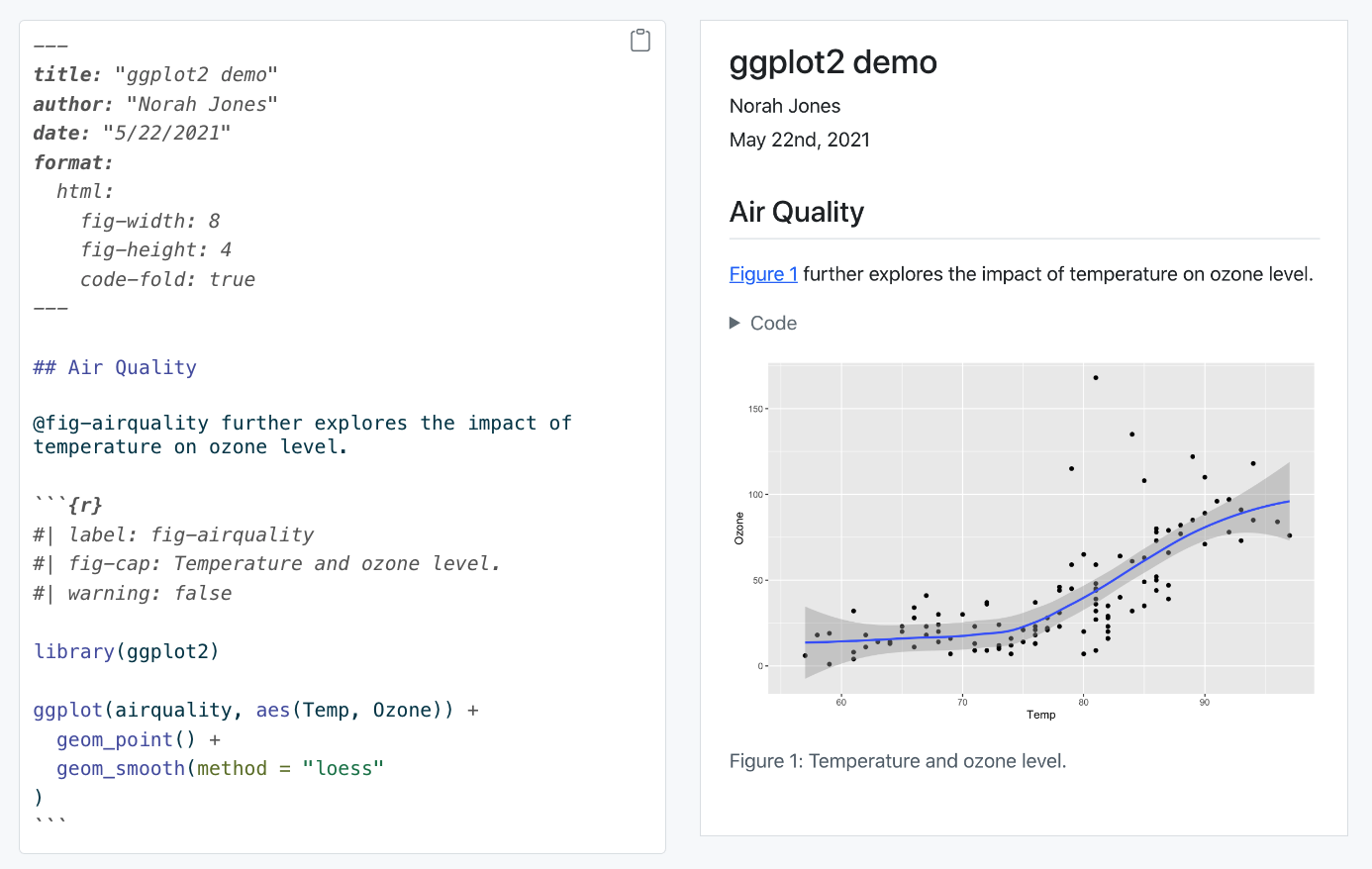Click the 'Figure 1: Temperature and ozone level.' caption

897,761
